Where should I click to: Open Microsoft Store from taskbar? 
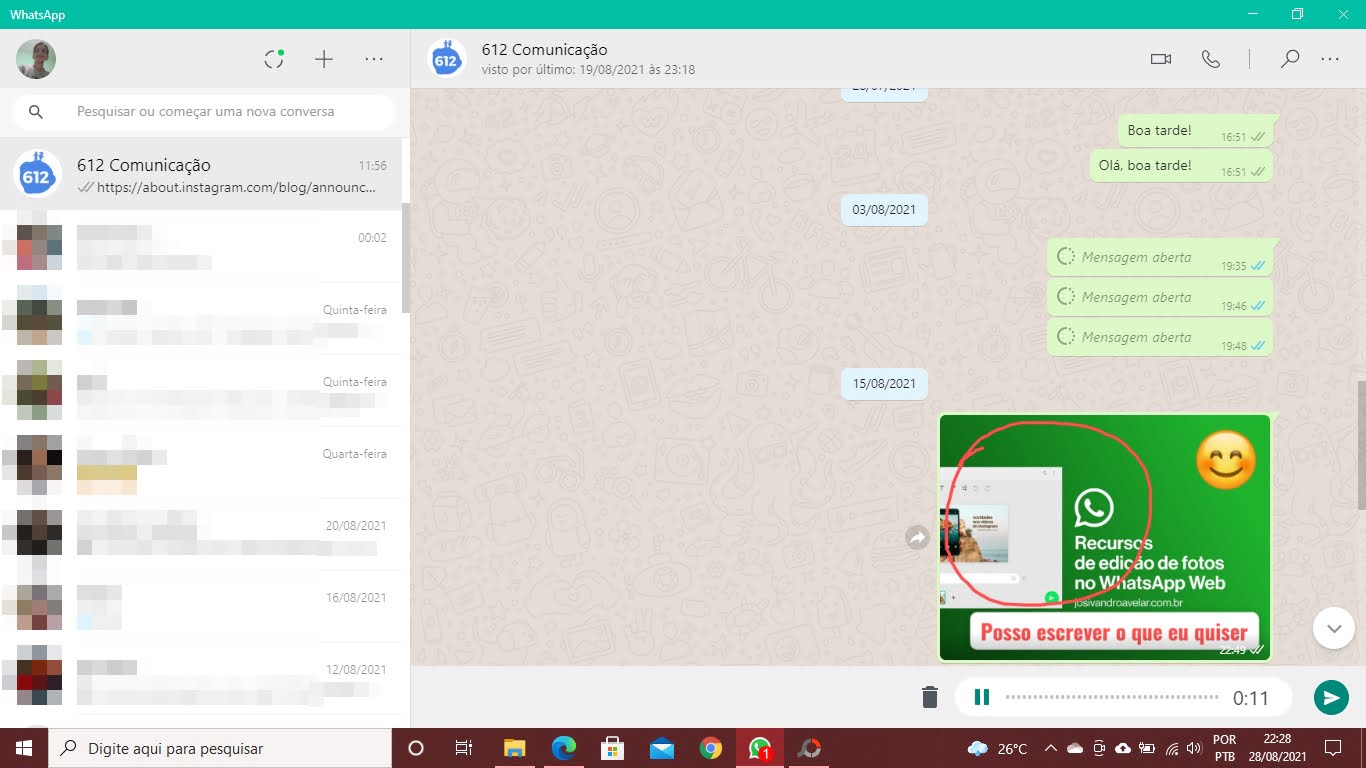pyautogui.click(x=612, y=748)
